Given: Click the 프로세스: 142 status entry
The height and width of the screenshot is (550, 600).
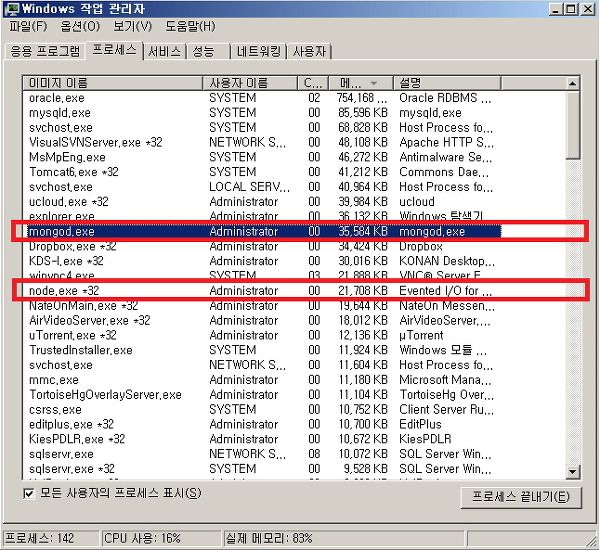Looking at the screenshot, I should click(x=51, y=539).
